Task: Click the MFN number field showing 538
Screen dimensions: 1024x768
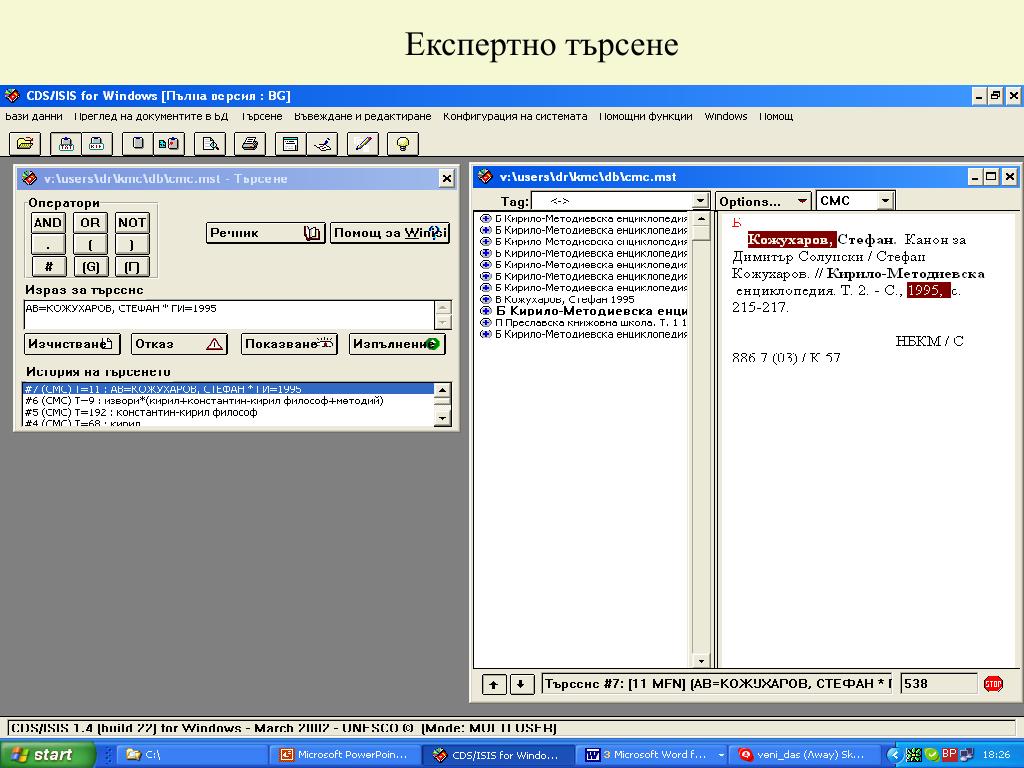Action: pyautogui.click(x=938, y=684)
